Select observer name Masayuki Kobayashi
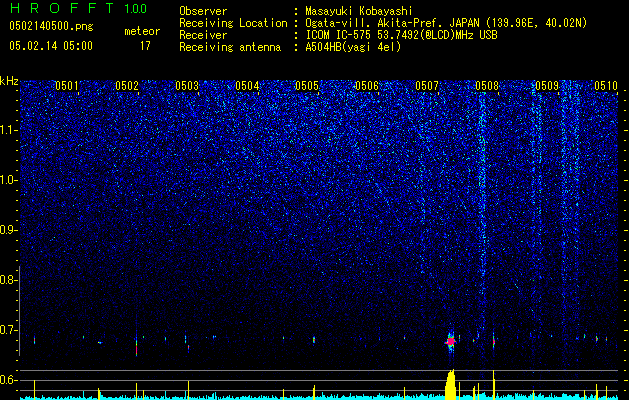629x400 pixels. 359,11
